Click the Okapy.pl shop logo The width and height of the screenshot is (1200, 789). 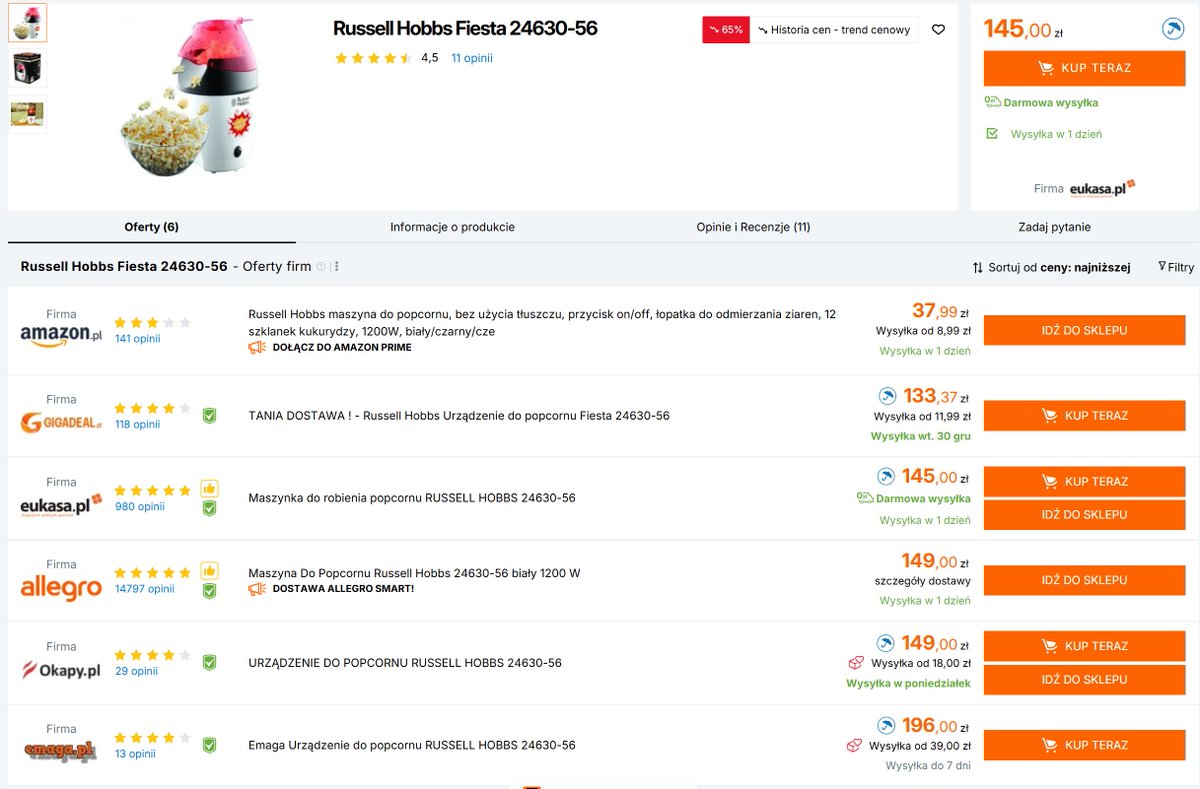61,670
